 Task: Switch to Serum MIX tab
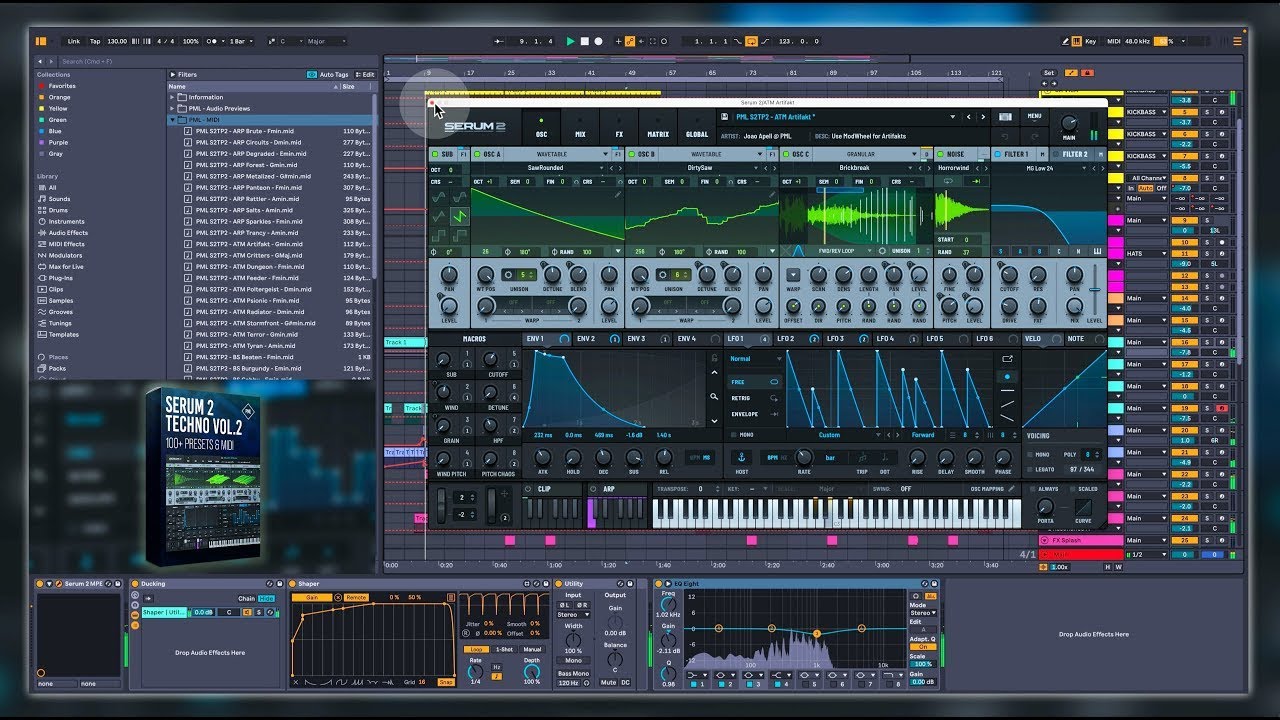pyautogui.click(x=580, y=128)
